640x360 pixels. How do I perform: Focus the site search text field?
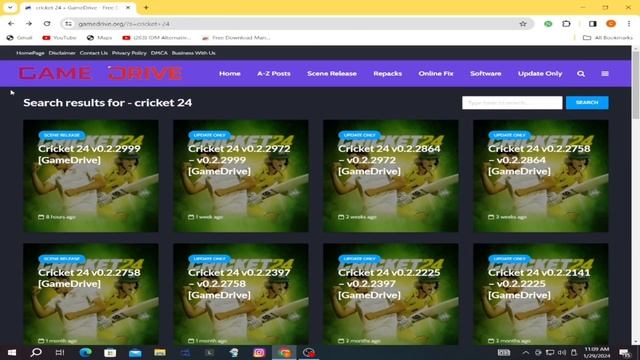click(512, 103)
